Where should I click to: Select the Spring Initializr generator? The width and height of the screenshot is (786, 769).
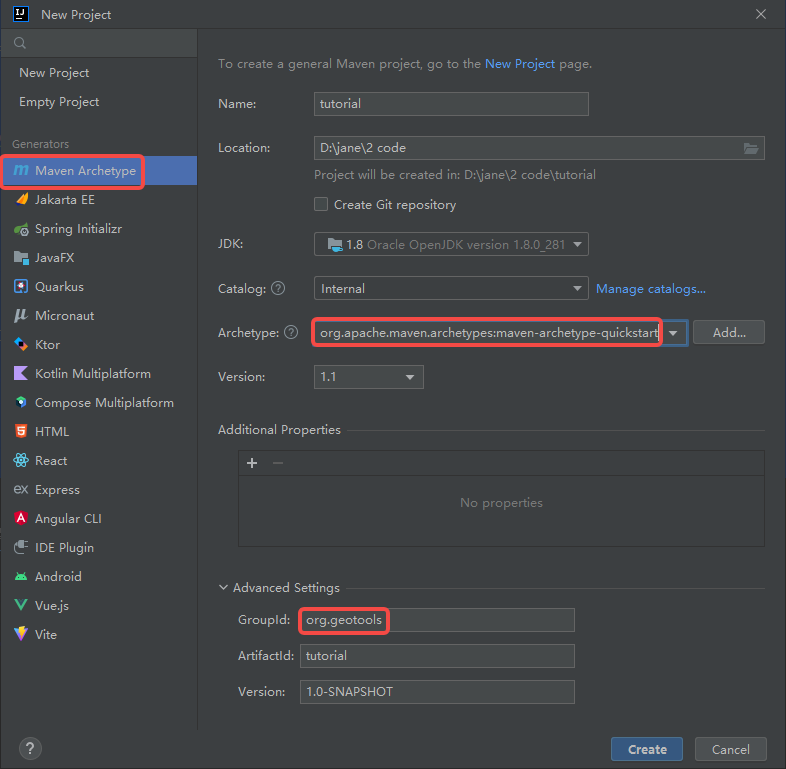(x=99, y=229)
